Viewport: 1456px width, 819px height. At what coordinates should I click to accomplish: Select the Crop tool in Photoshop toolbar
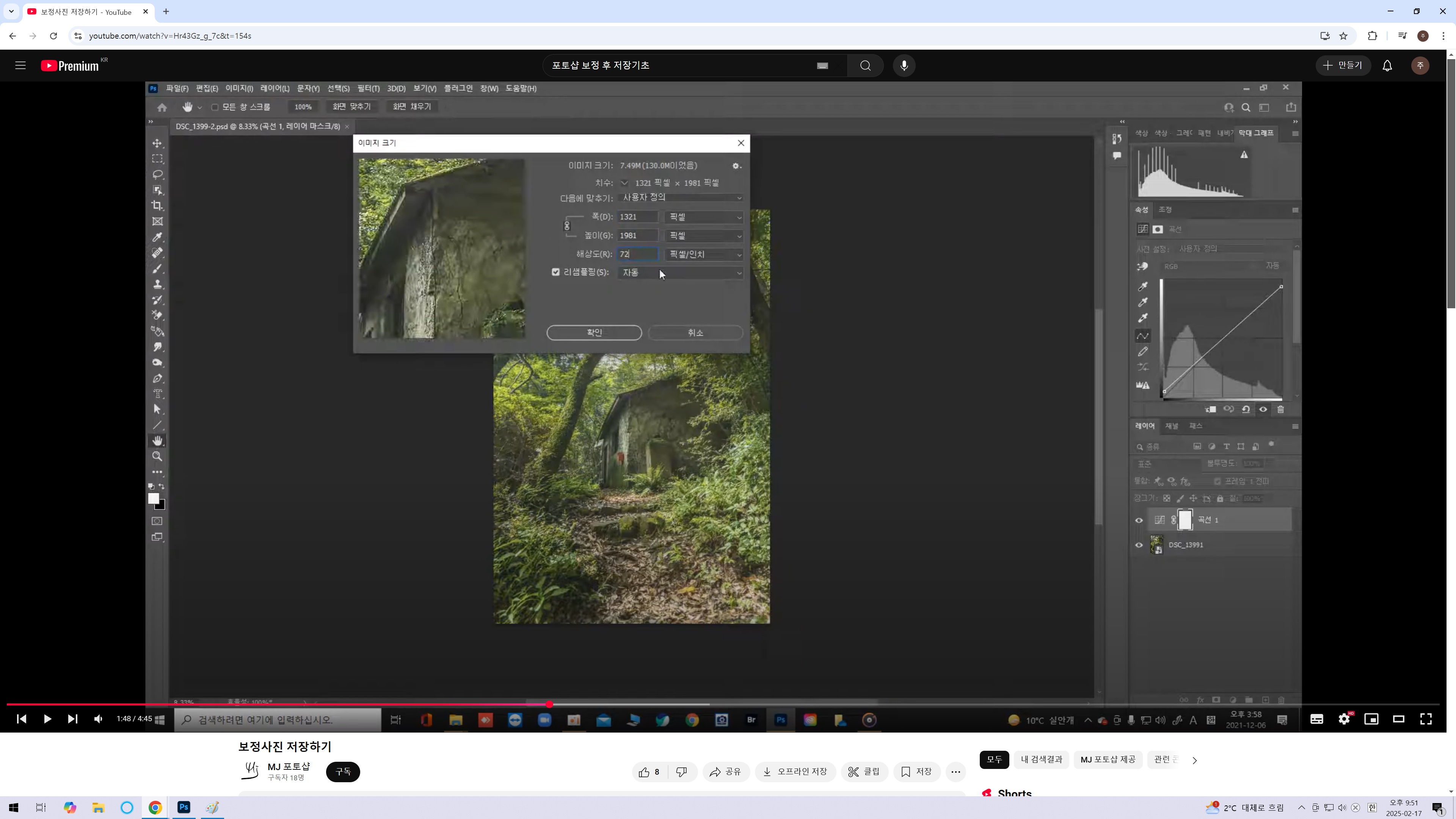(x=157, y=206)
